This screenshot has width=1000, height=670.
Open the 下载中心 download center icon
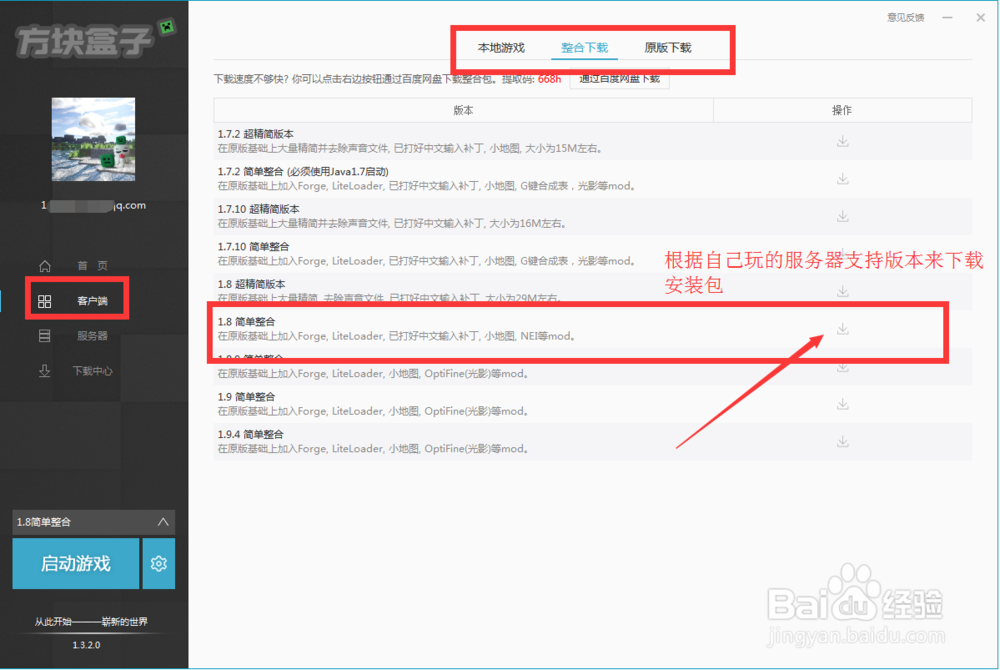click(x=45, y=370)
